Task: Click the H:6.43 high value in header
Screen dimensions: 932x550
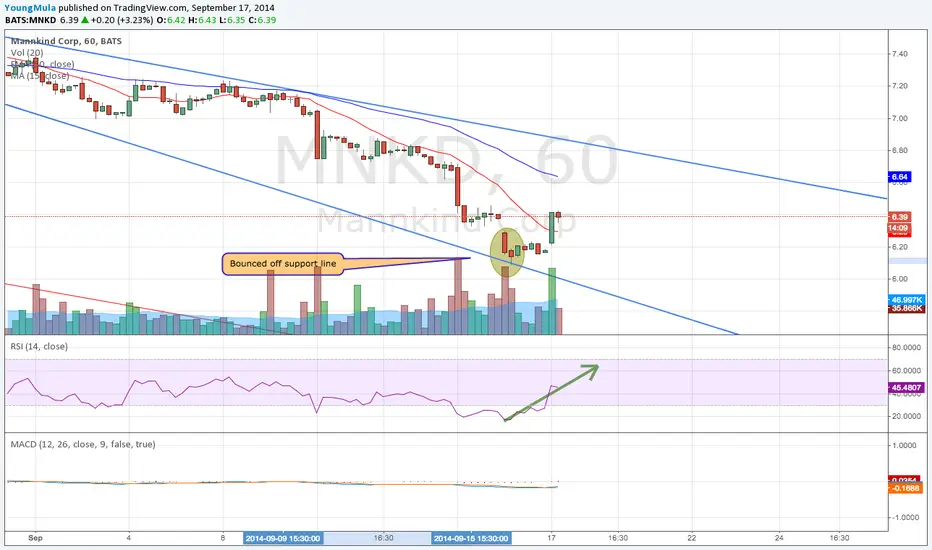Action: [x=200, y=20]
